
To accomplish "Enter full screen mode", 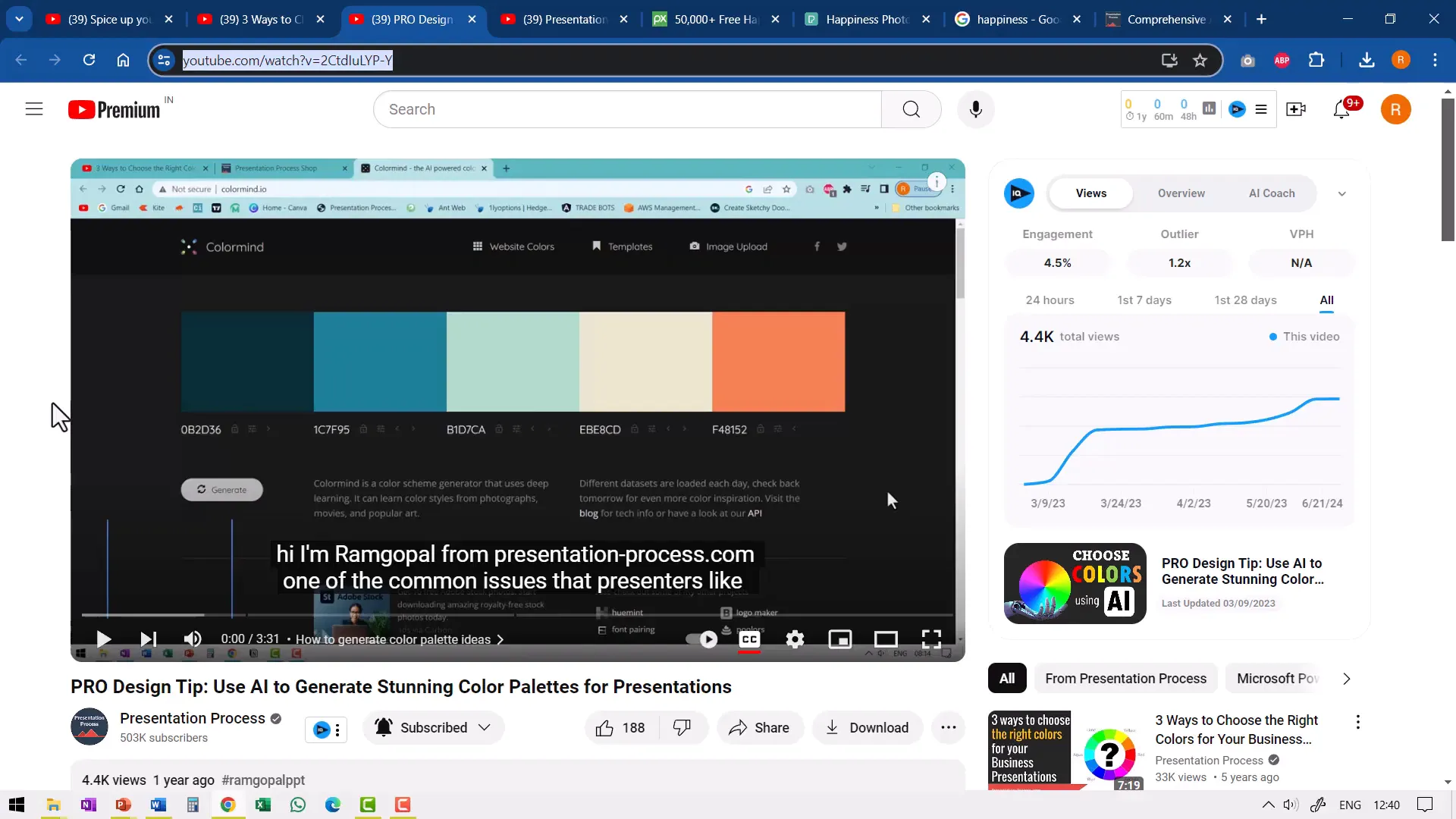I will 931,639.
